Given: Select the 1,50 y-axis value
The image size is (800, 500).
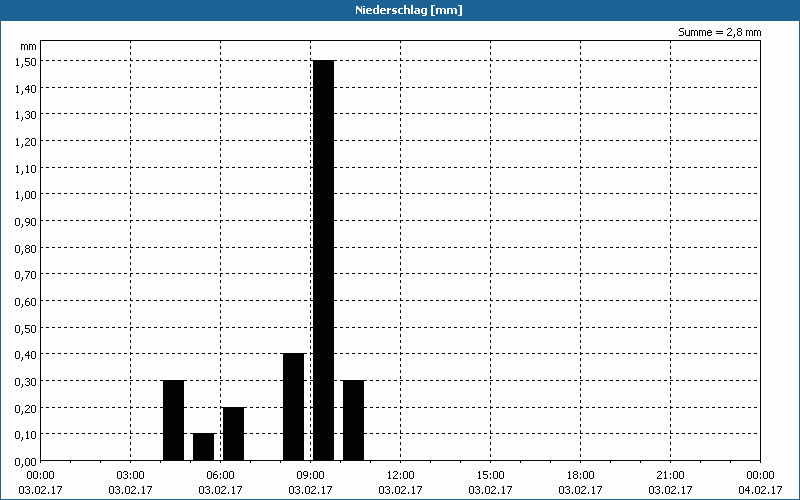Looking at the screenshot, I should click(x=26, y=61).
